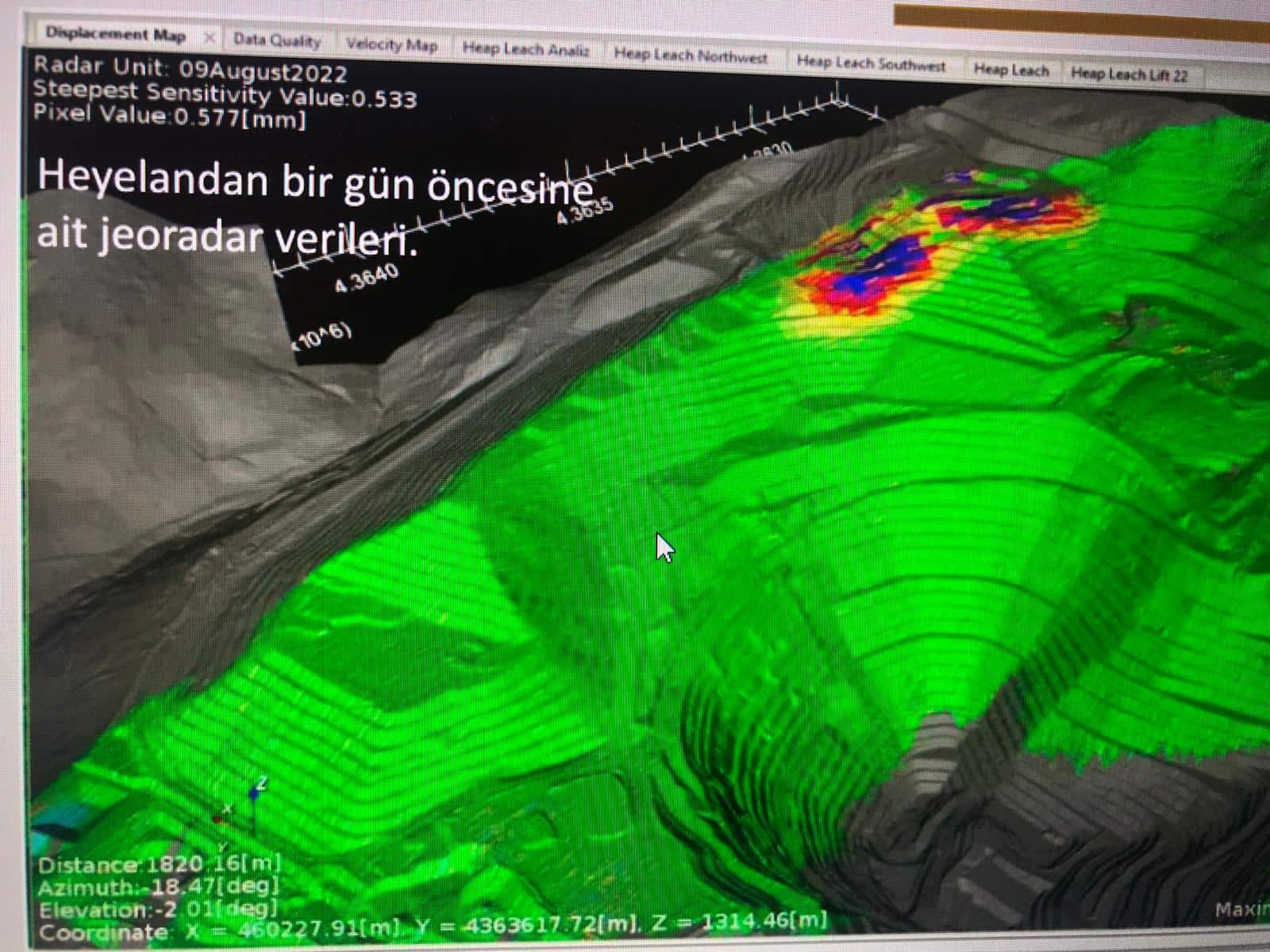Select the Velocity Map tab
This screenshot has width=1270, height=952.
(391, 45)
